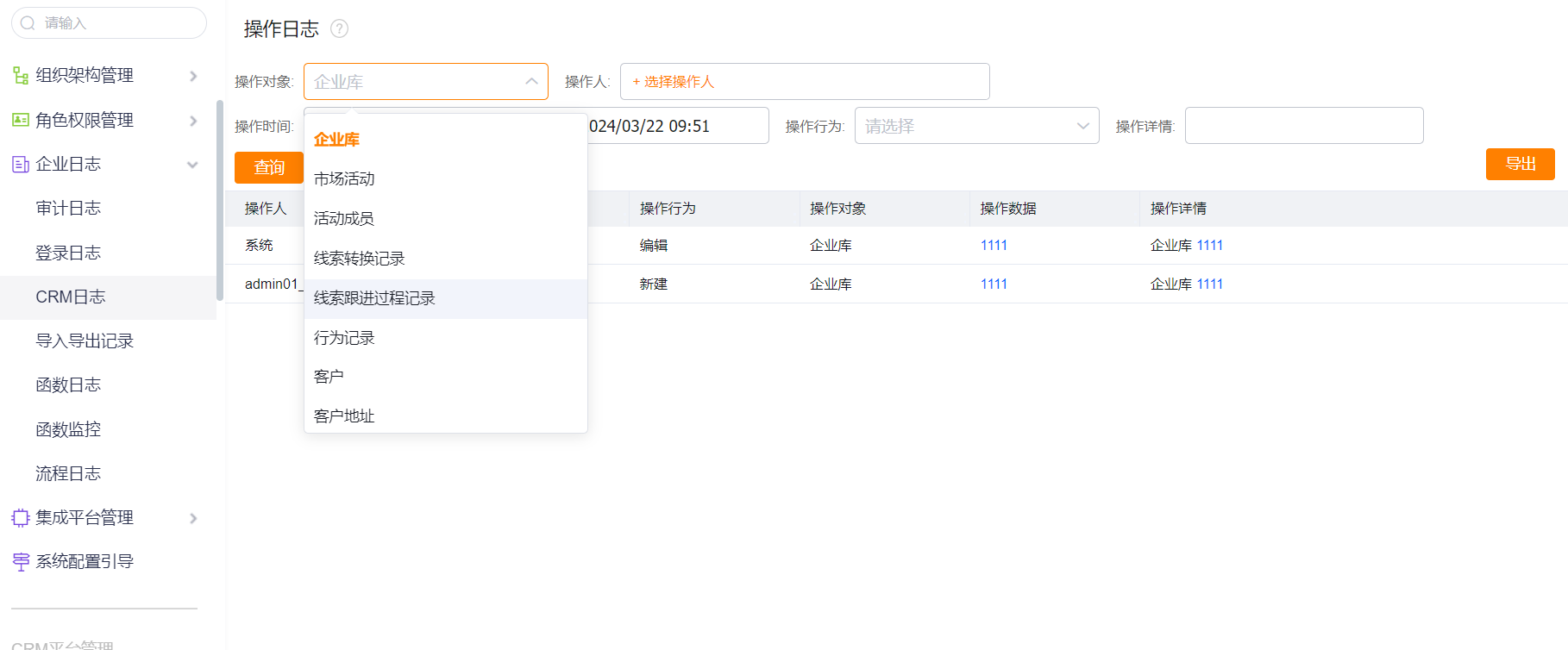The width and height of the screenshot is (1568, 650).
Task: Click the admin01_ operator cell
Action: [x=273, y=284]
